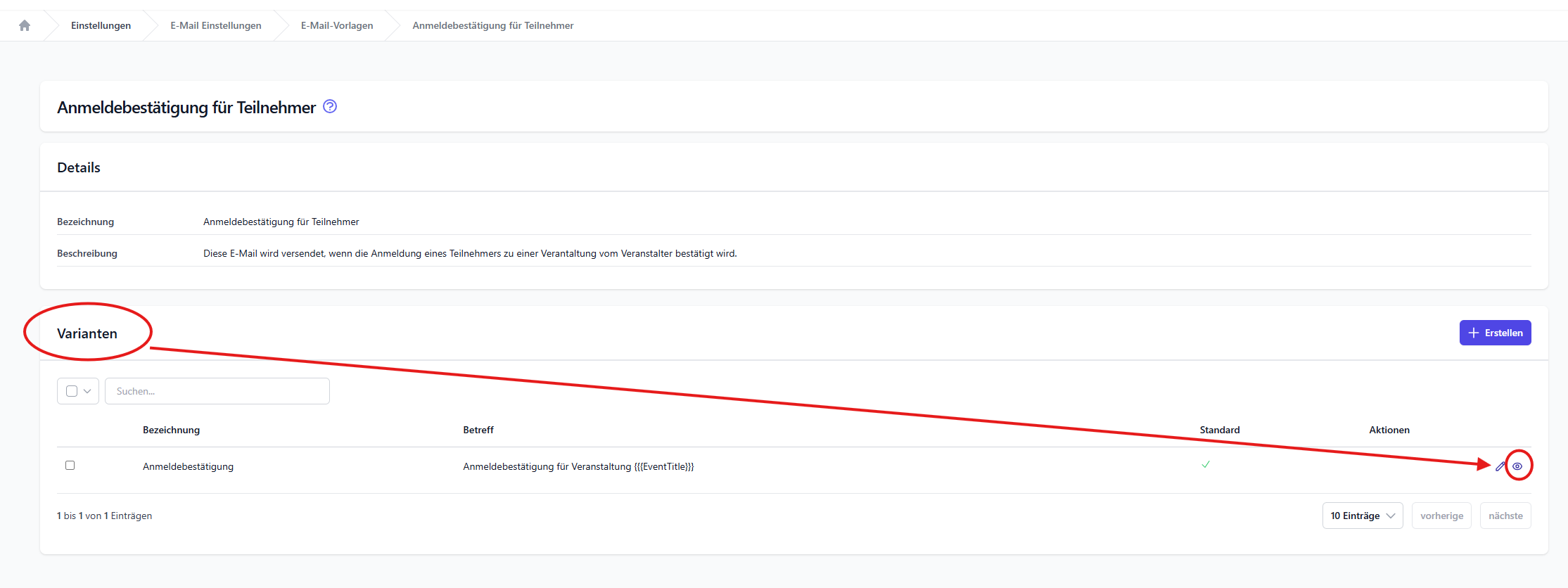Open help next to the page title
Image resolution: width=1568 pixels, height=588 pixels.
click(x=329, y=107)
